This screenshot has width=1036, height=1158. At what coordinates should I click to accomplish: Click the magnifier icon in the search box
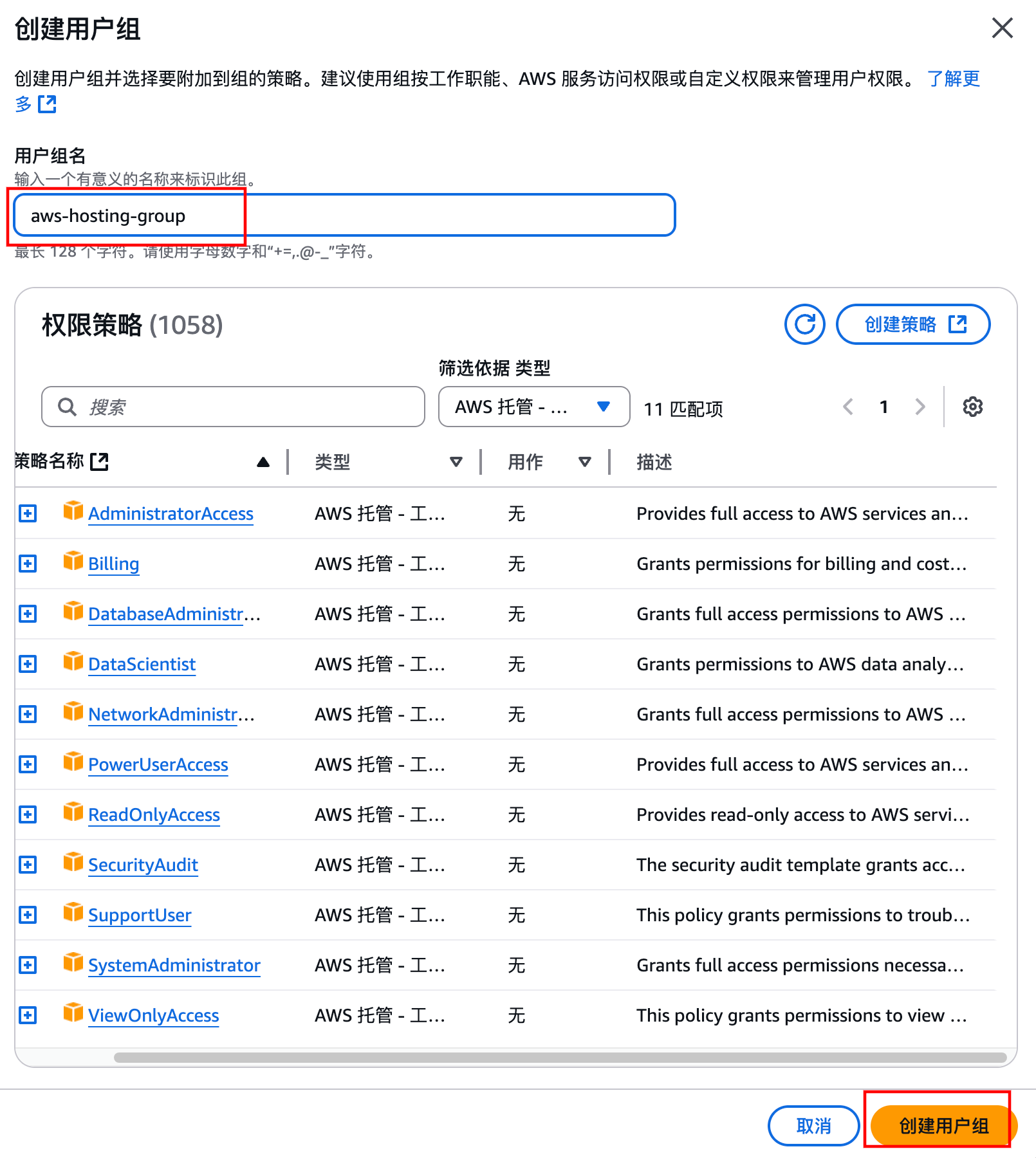coord(67,407)
